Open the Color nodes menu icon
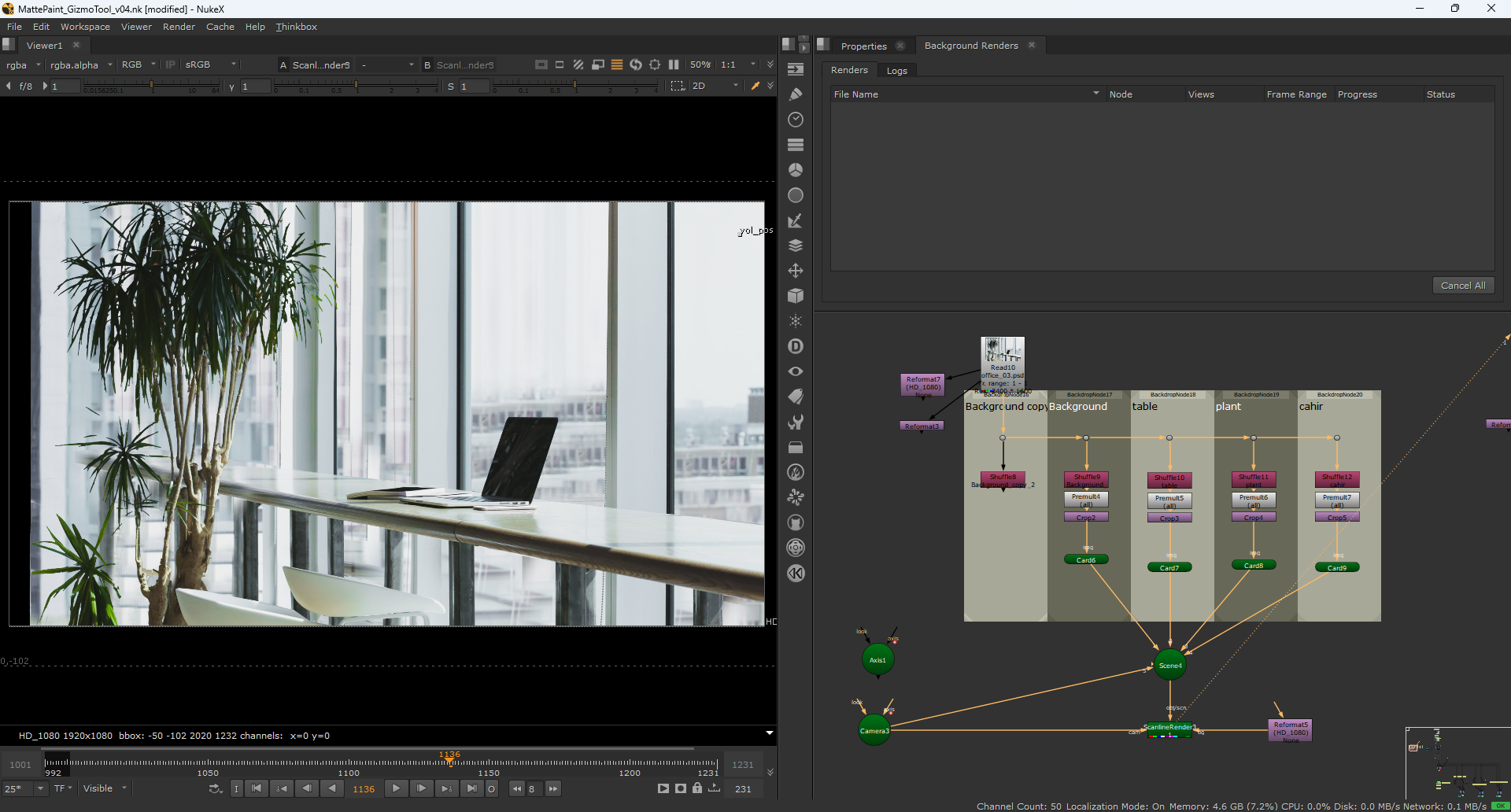The image size is (1511, 812). coord(796,170)
